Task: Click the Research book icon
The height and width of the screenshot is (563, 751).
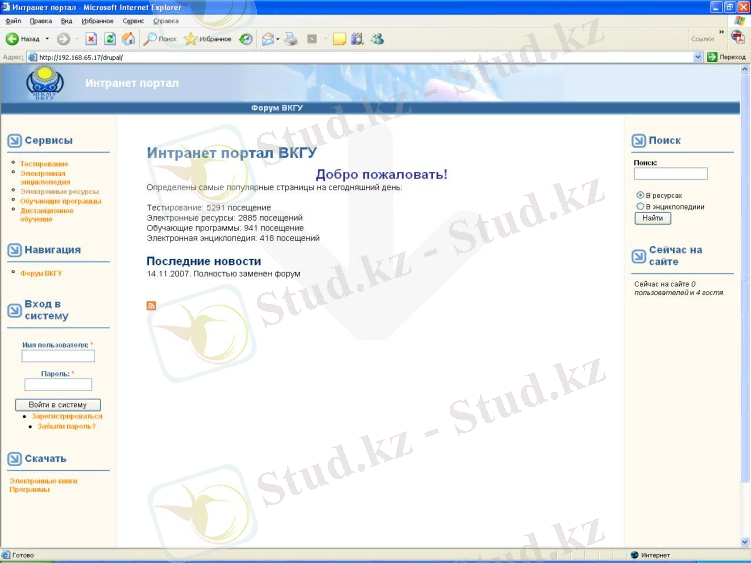Action: [357, 39]
